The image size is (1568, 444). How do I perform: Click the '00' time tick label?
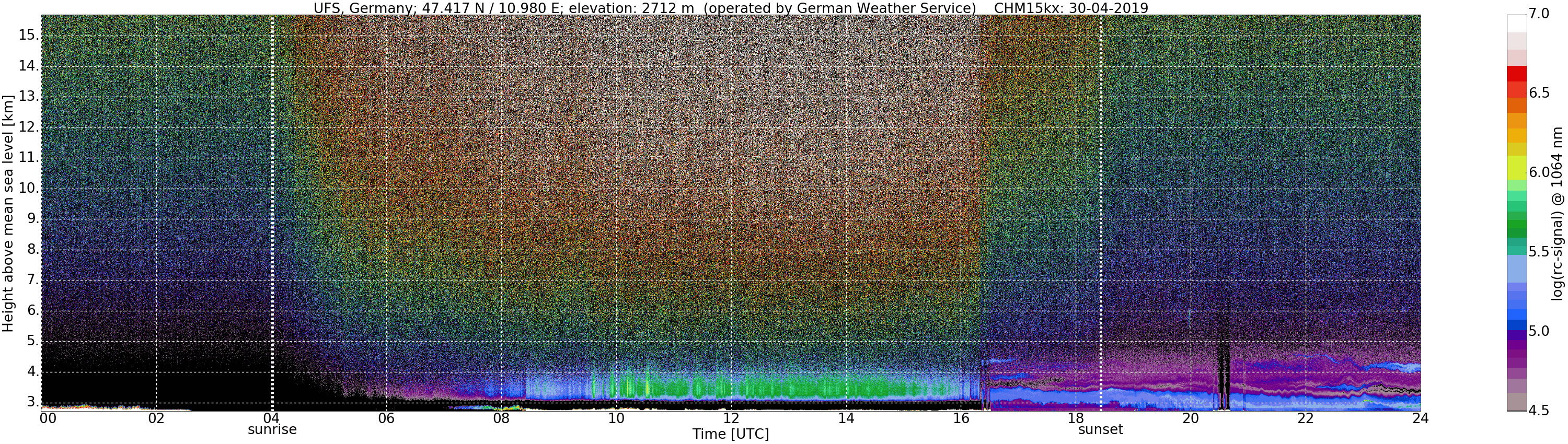(48, 418)
